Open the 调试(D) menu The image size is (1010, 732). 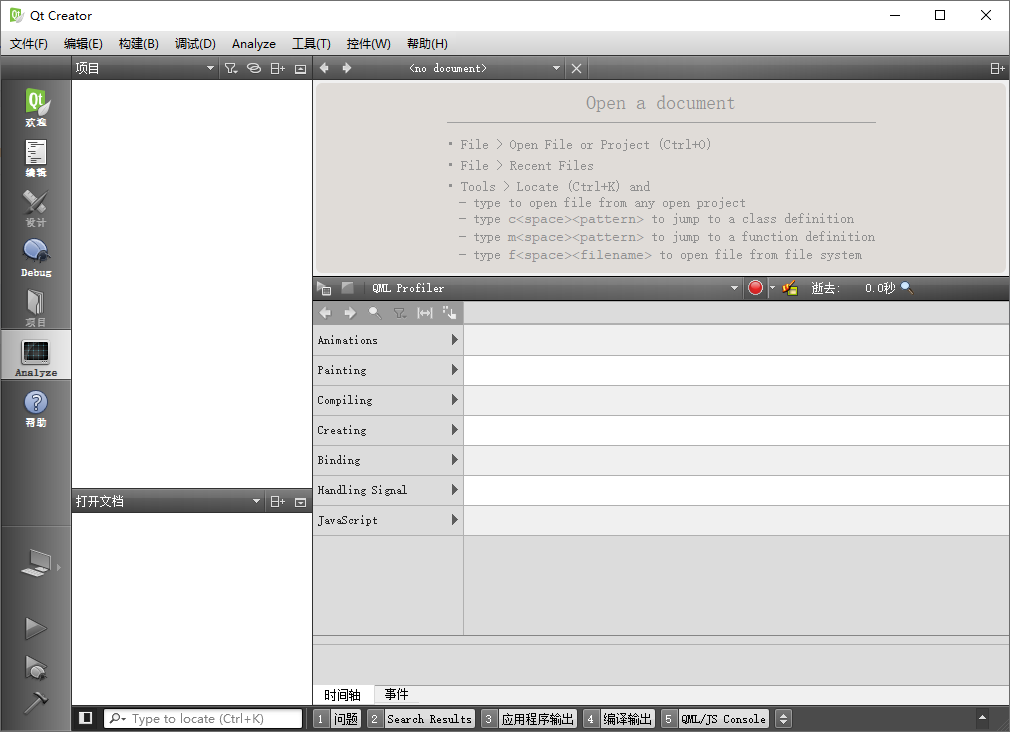(195, 43)
